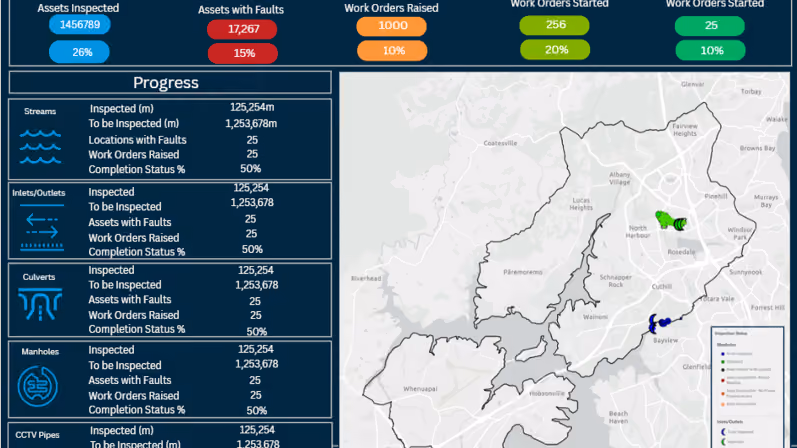Click the olive 20% pill

(555, 50)
